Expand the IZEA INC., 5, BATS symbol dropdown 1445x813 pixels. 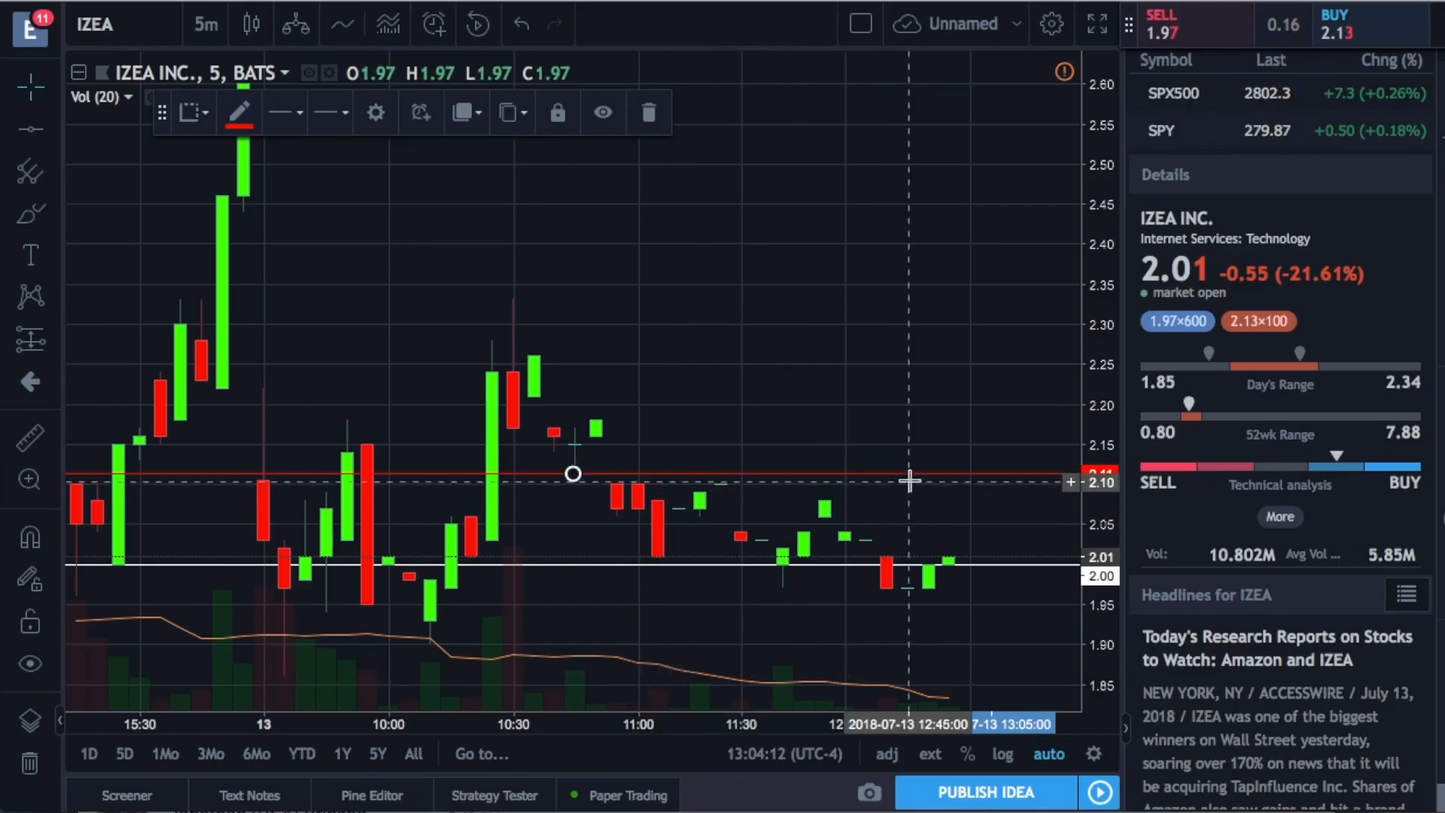[285, 72]
